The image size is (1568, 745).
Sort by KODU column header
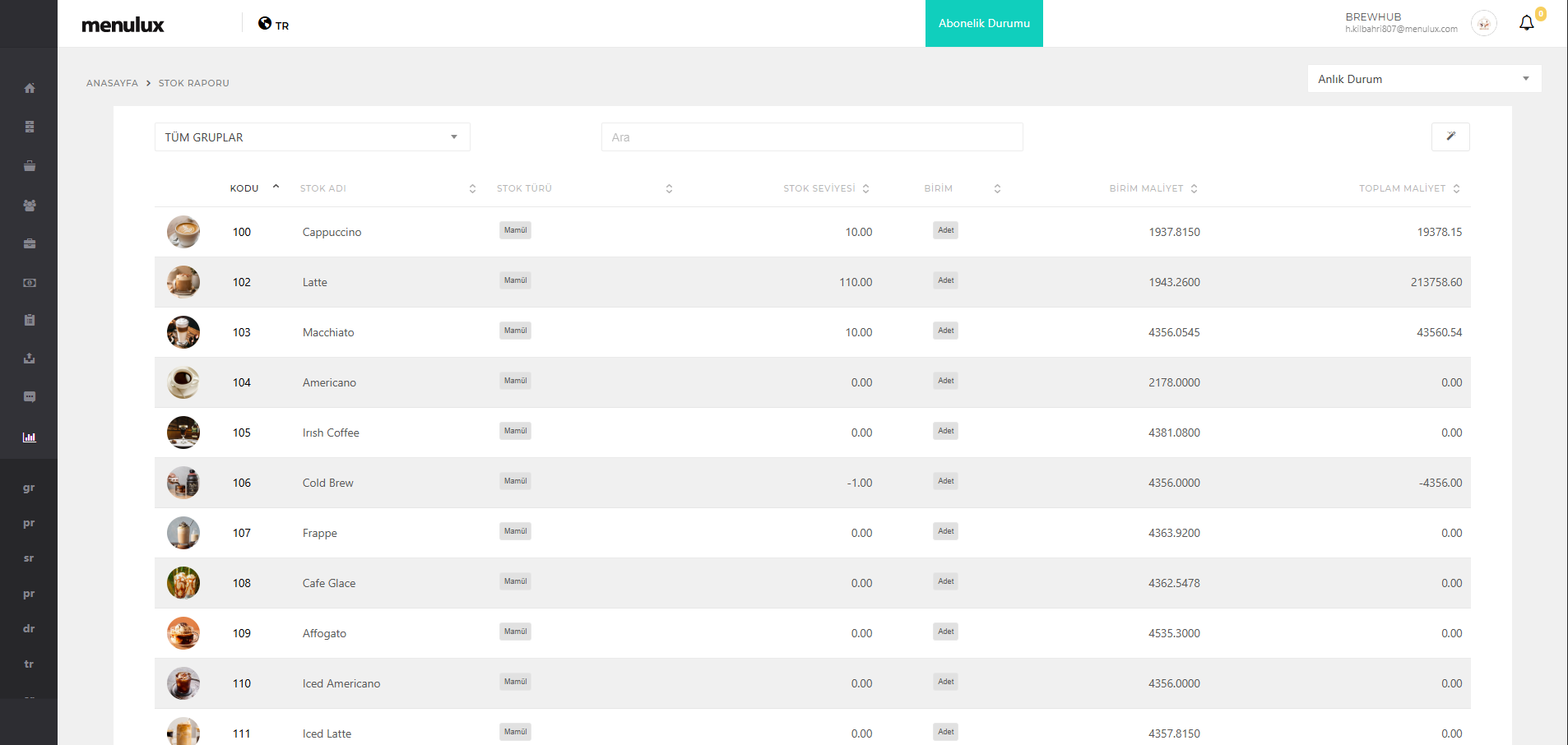(244, 188)
